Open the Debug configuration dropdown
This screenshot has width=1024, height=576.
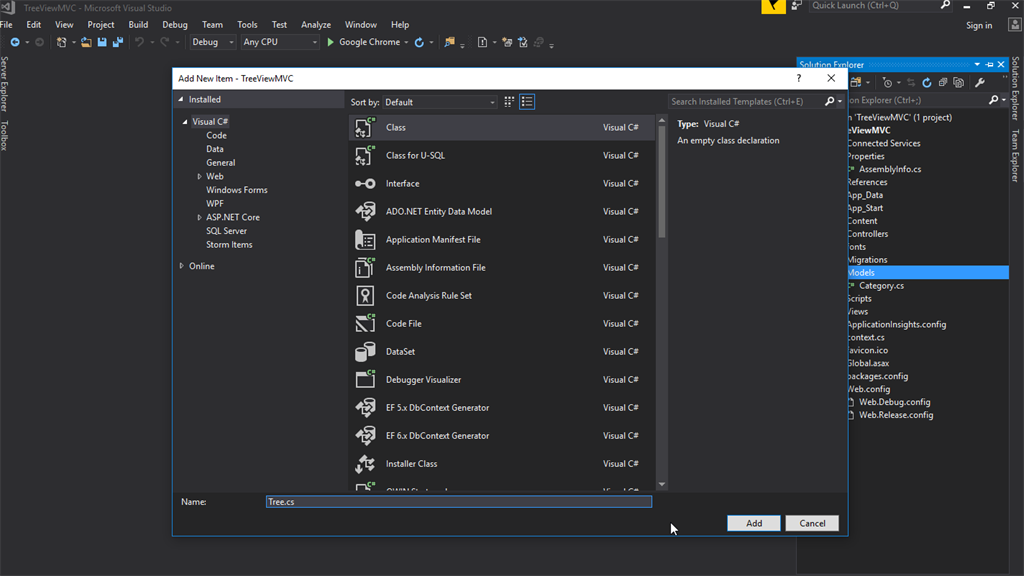pos(212,42)
